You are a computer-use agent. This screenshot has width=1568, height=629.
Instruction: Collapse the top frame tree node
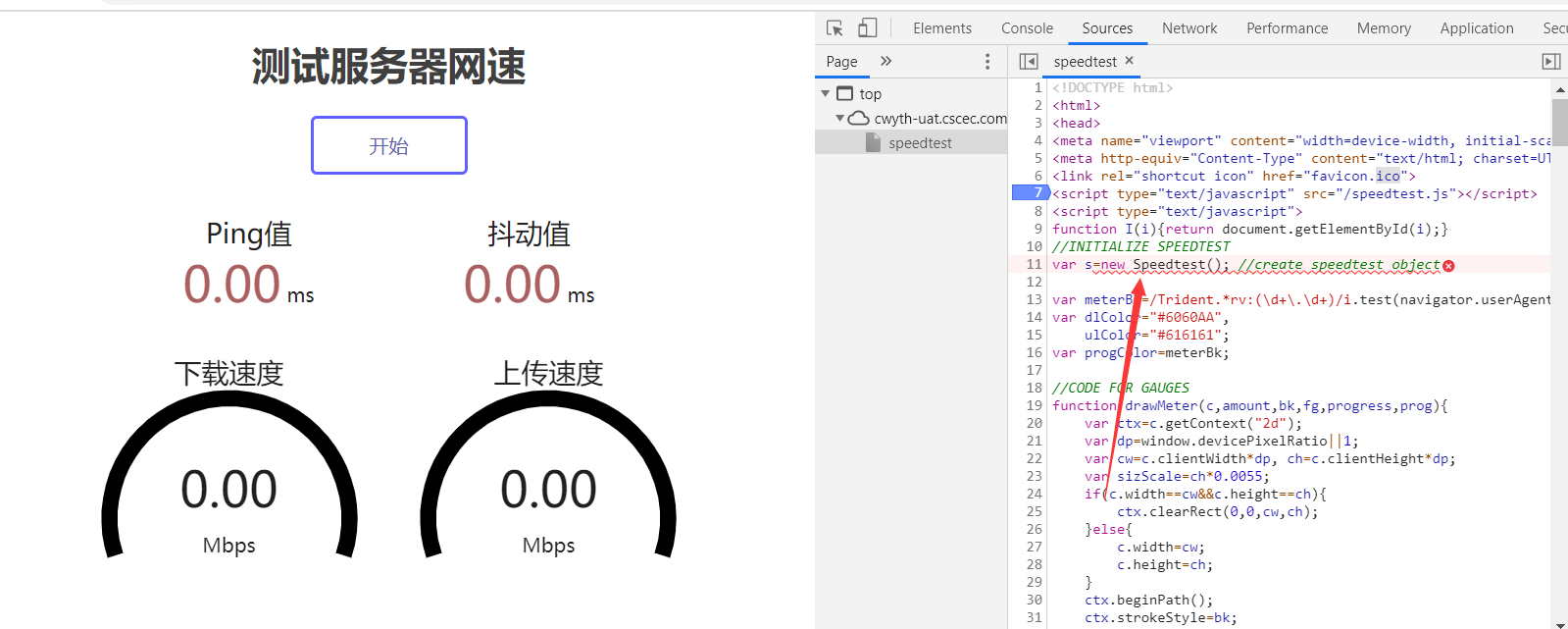point(826,93)
